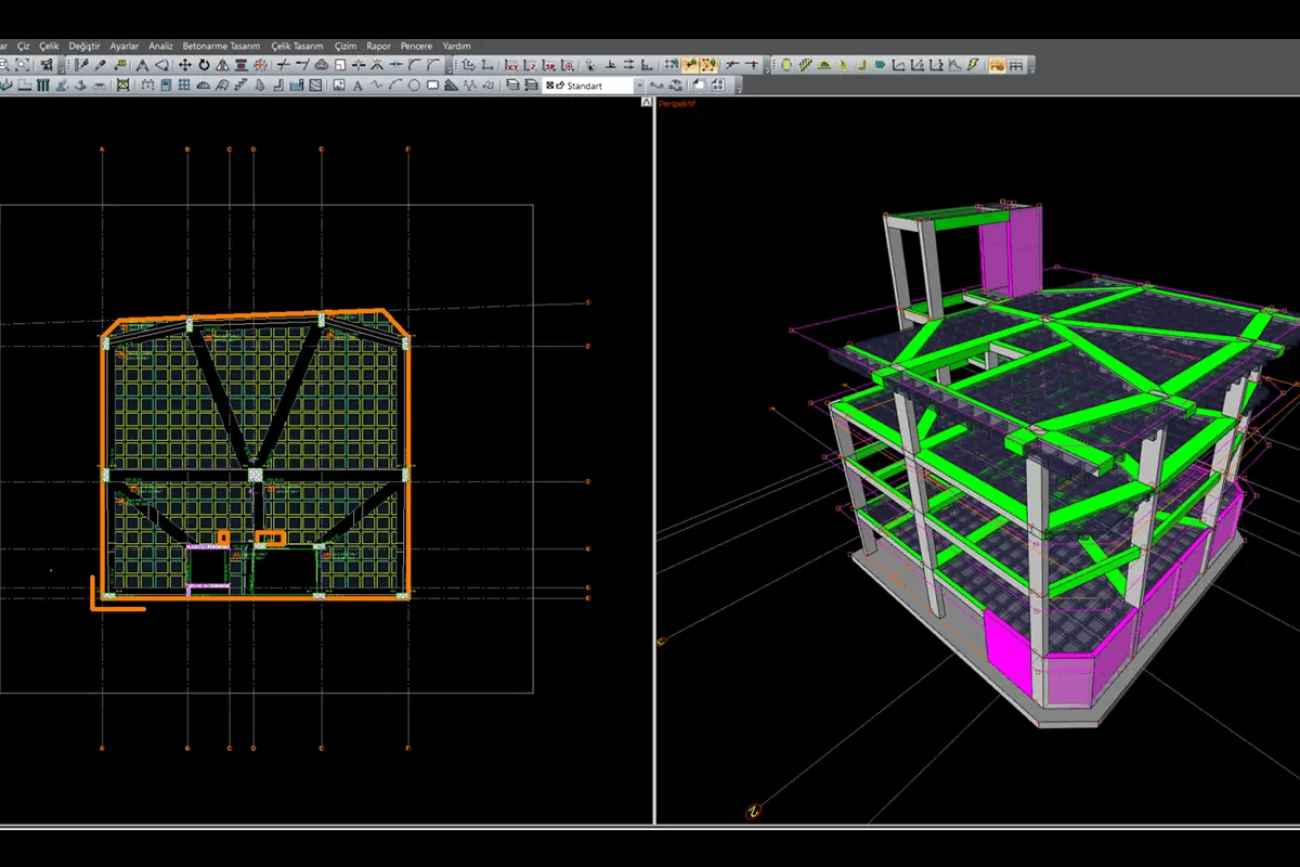1300x867 pixels.
Task: Click the Perspektif view label
Action: (x=679, y=104)
